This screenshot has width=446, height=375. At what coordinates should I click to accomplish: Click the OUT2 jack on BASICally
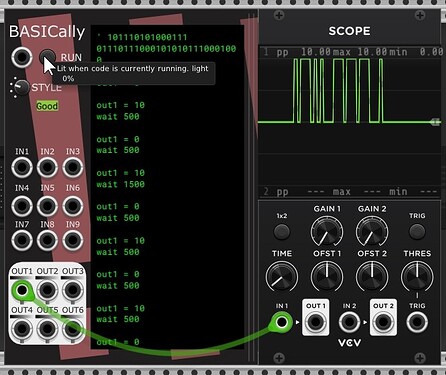(x=47, y=290)
